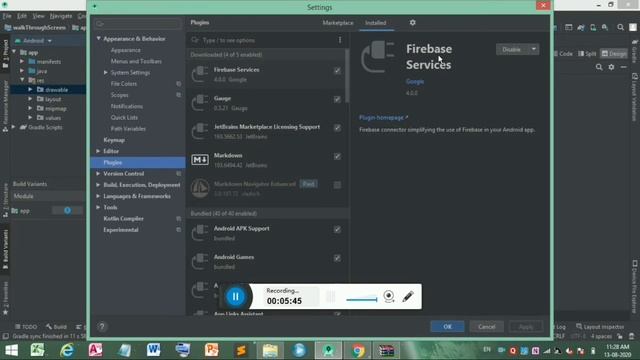The height and width of the screenshot is (360, 640).
Task: Open Google Chrome from taskbar
Action: pyautogui.click(x=358, y=351)
